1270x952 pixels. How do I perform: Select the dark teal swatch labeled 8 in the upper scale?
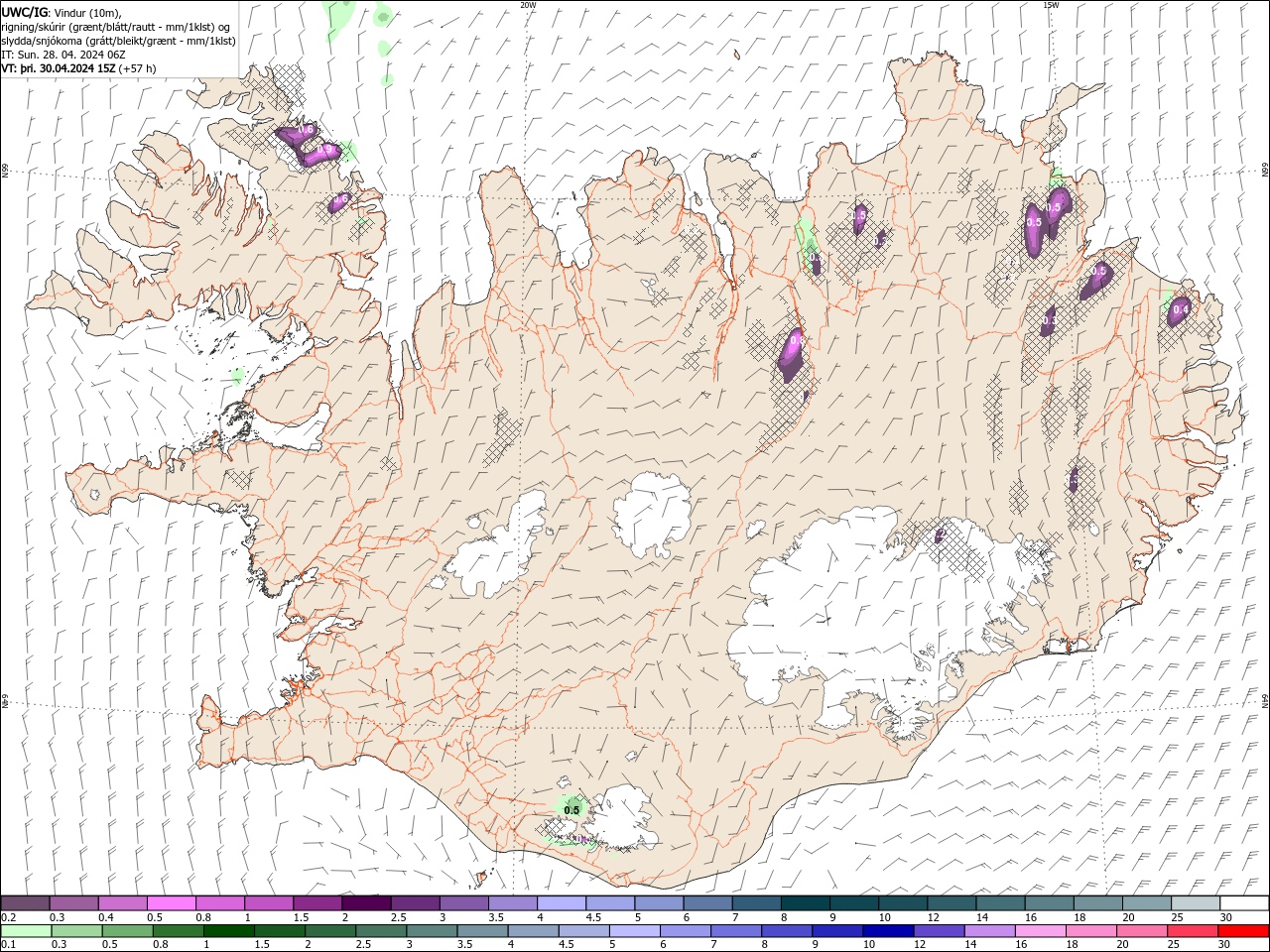click(x=805, y=902)
